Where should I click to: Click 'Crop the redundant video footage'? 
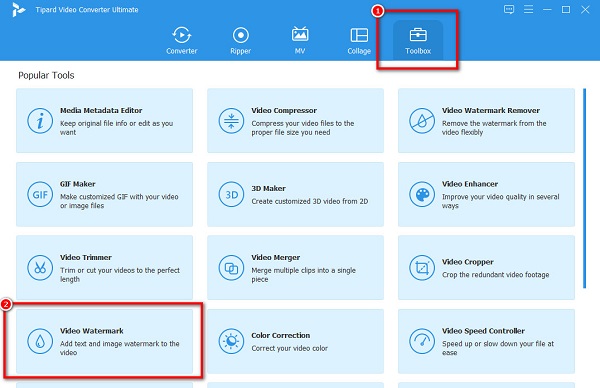pyautogui.click(x=496, y=275)
